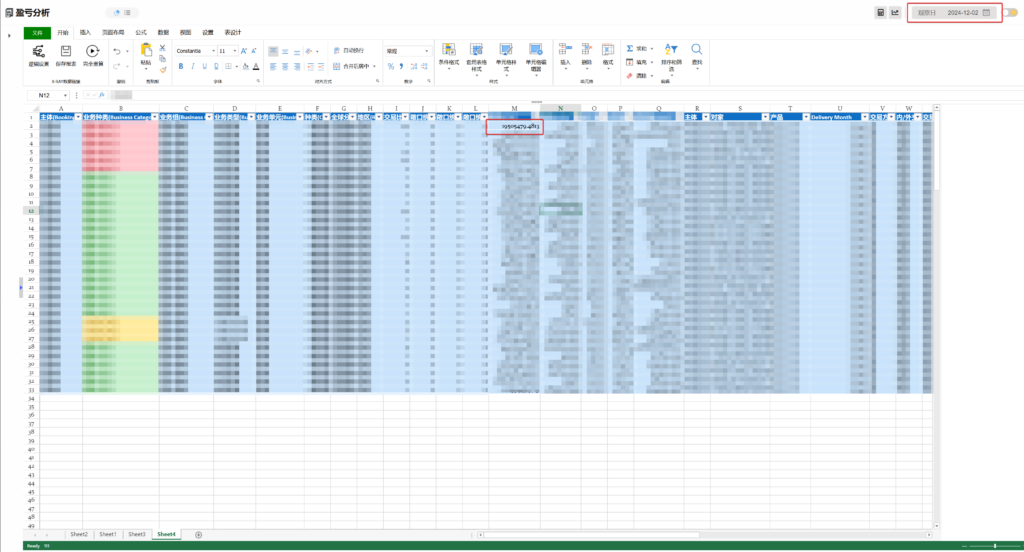This screenshot has width=1024, height=552.
Task: Click the 条件格式 conditional formatting icon
Action: [448, 50]
